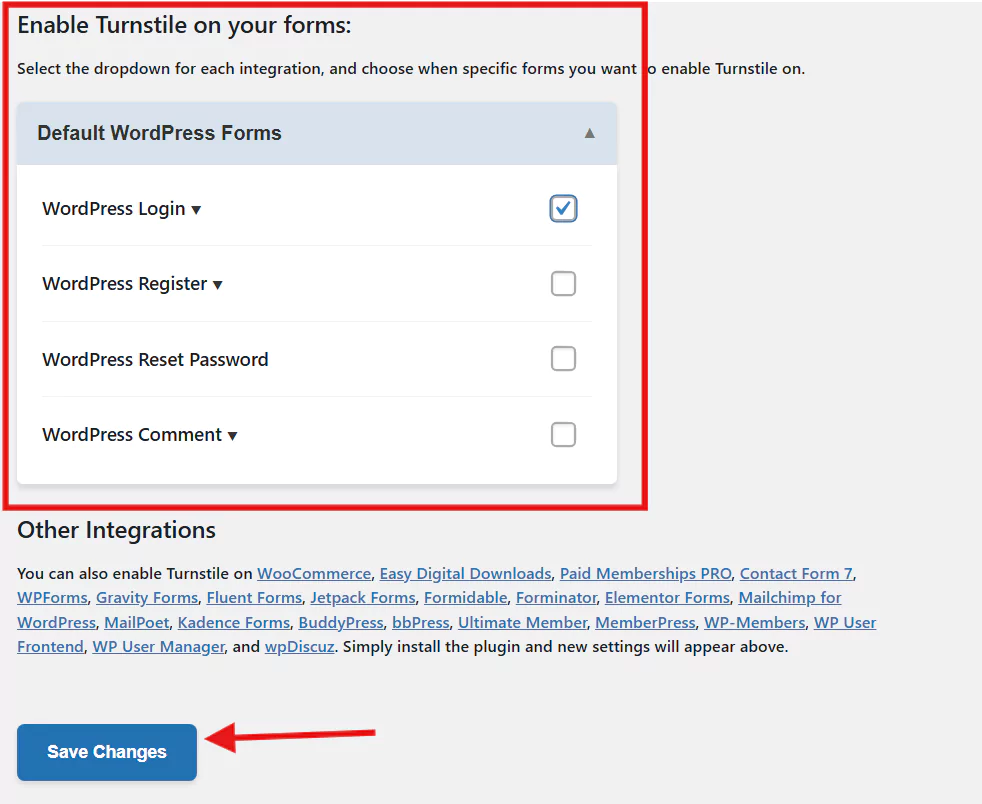This screenshot has height=804, width=982.
Task: Tick the WordPress Reset Password checkbox
Action: 563,359
